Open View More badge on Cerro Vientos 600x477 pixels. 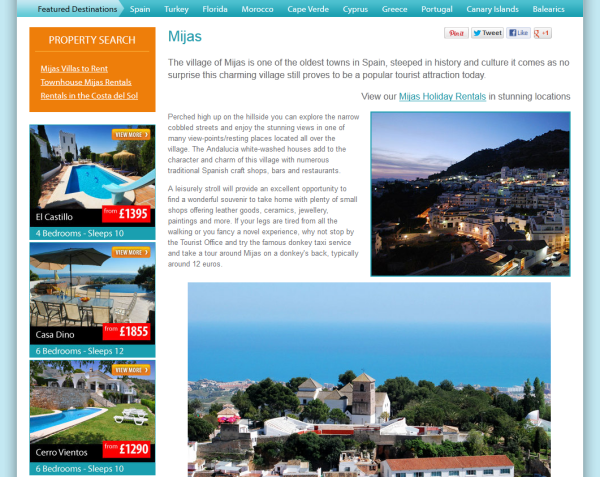tap(131, 370)
